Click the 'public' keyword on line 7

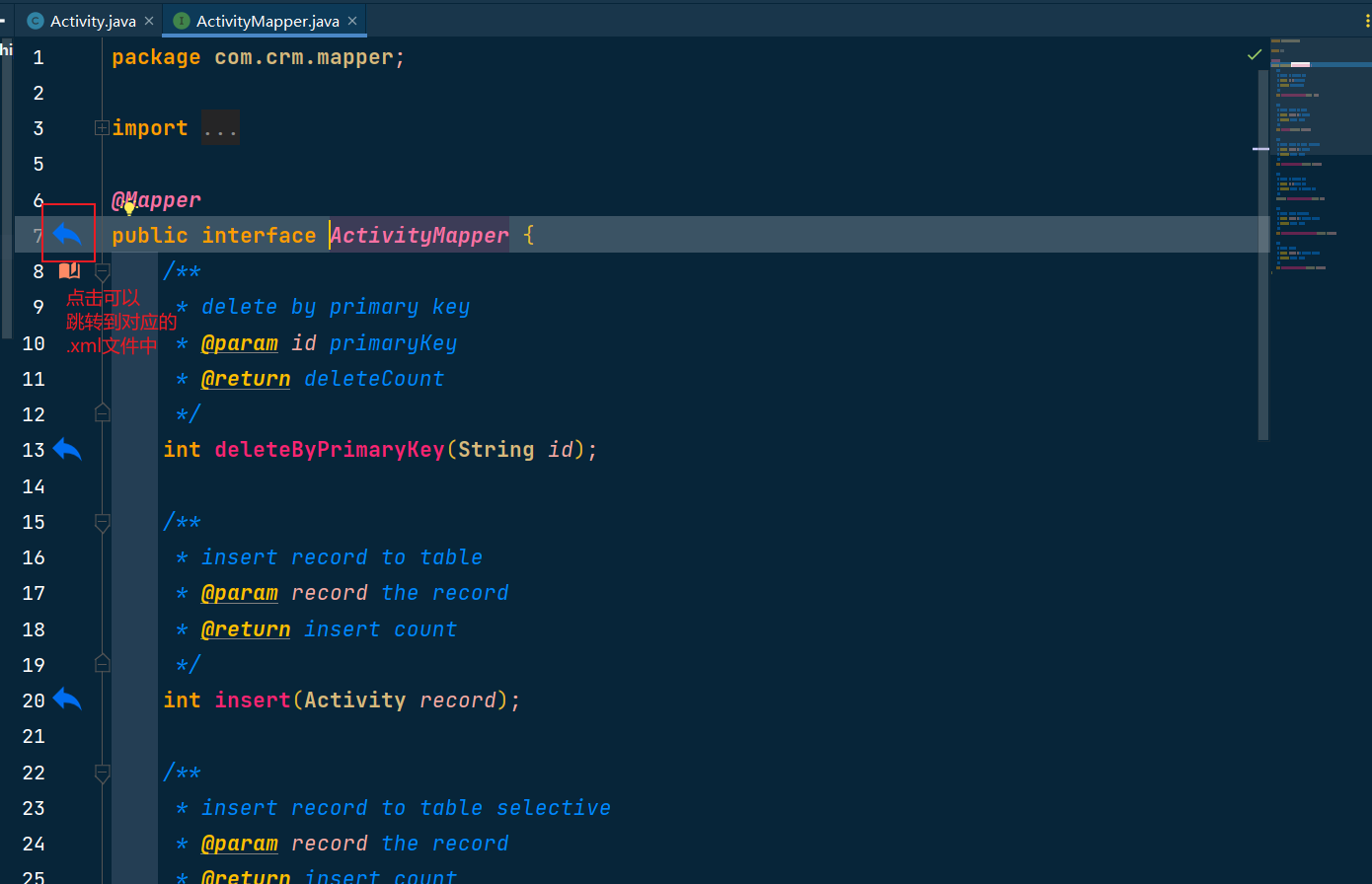150,235
